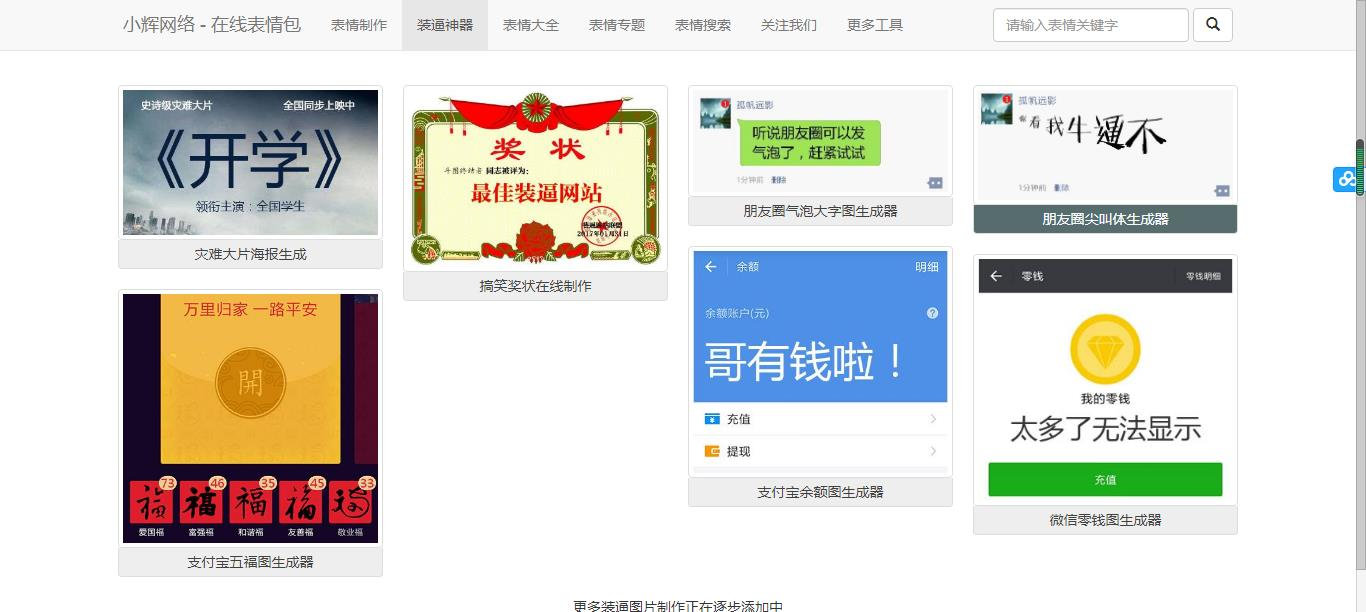Image resolution: width=1366 pixels, height=612 pixels.
Task: Click the 灾难大片海报生成 caption
Action: (x=250, y=254)
